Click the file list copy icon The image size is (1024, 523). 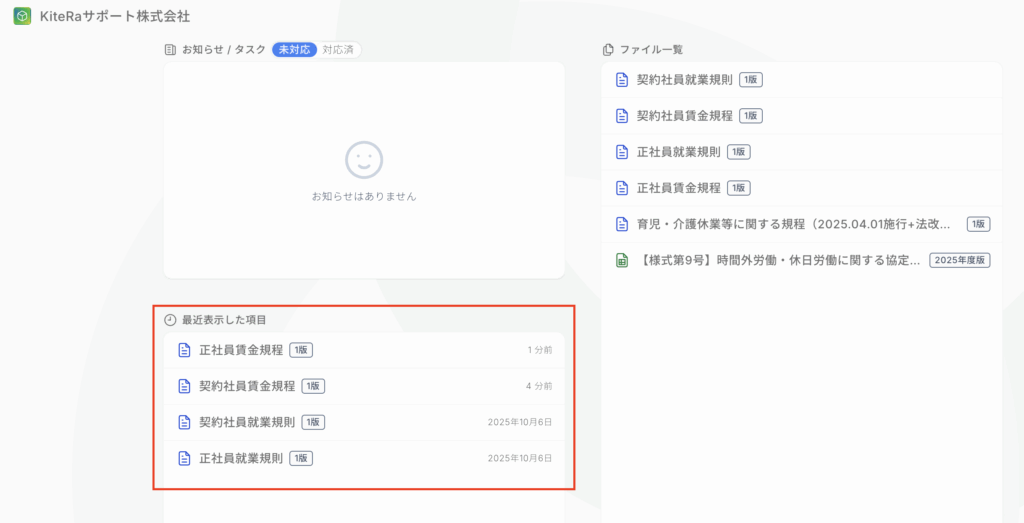[x=608, y=49]
